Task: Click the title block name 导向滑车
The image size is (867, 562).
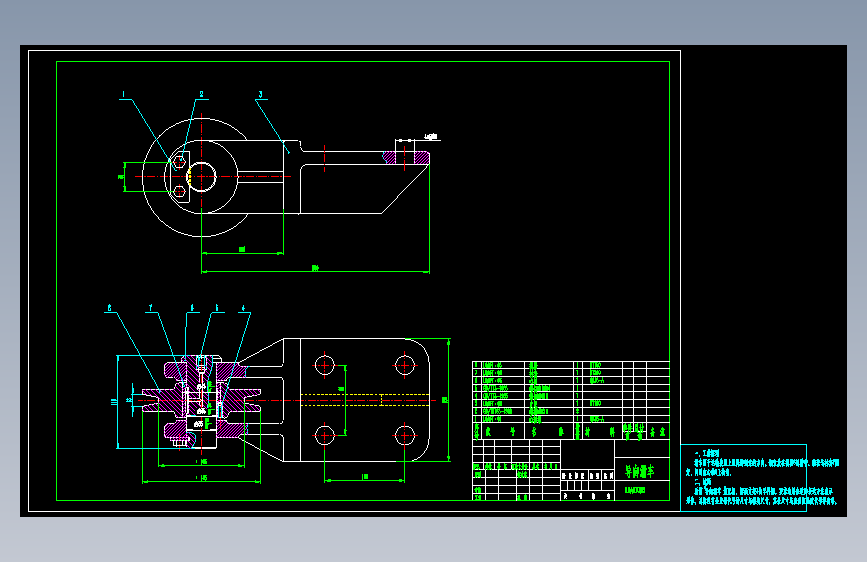Action: coord(640,471)
